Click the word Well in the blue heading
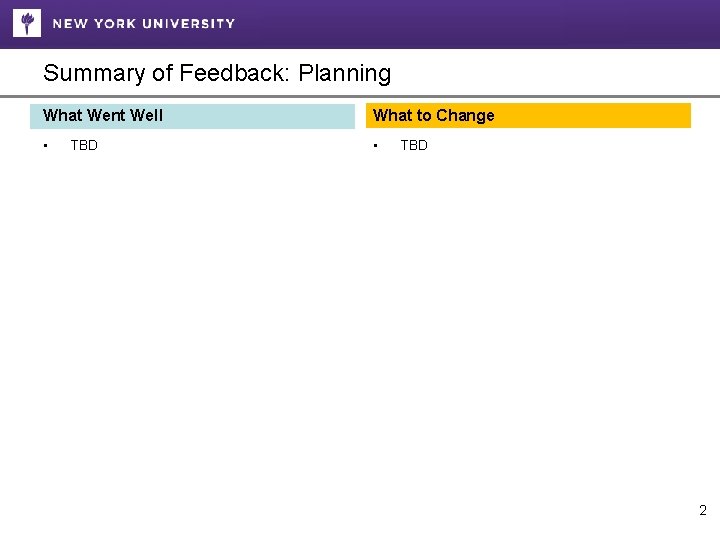This screenshot has width=720, height=540. pyautogui.click(x=147, y=115)
